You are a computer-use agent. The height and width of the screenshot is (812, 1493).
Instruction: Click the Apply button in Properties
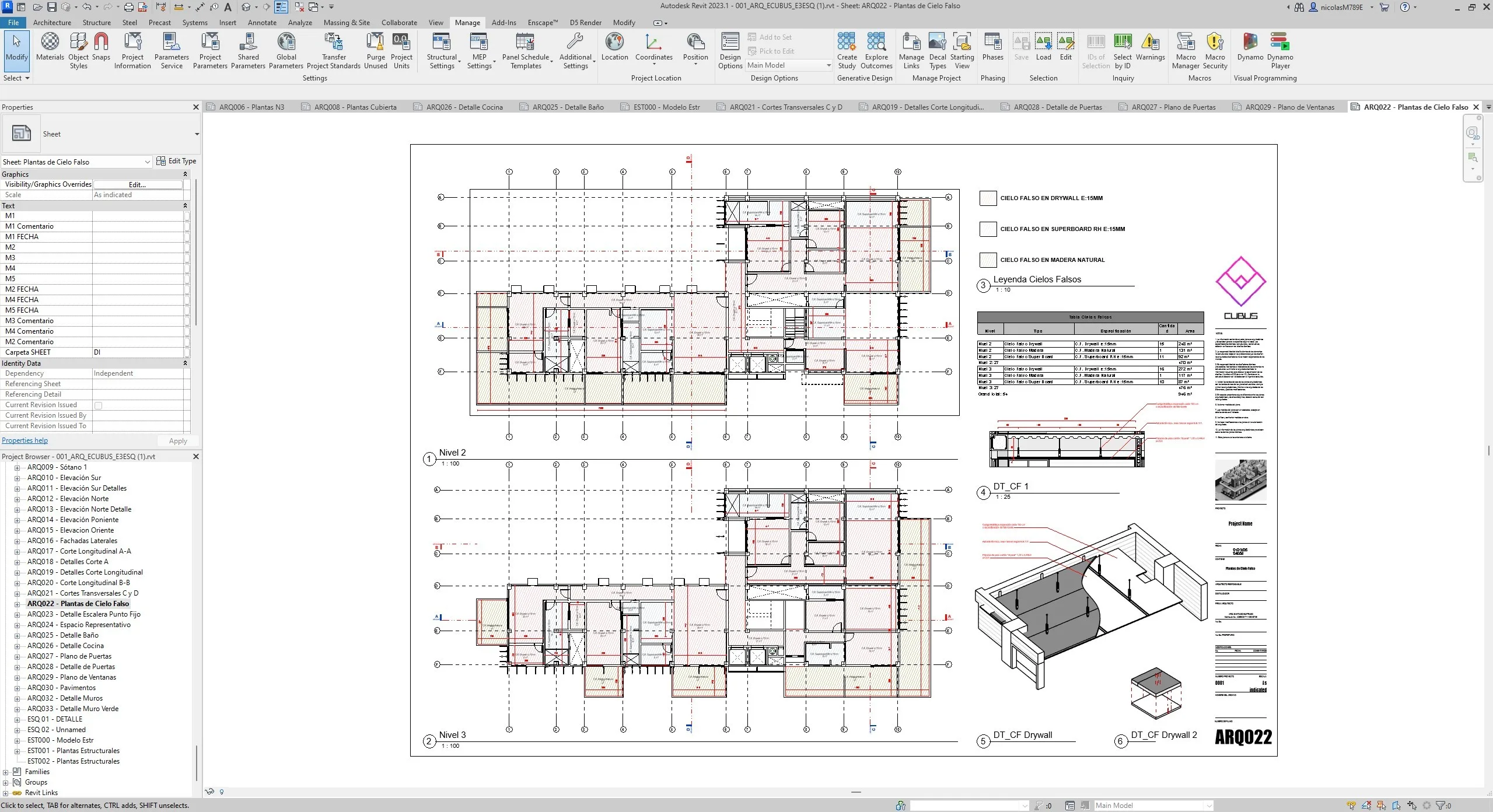[178, 441]
